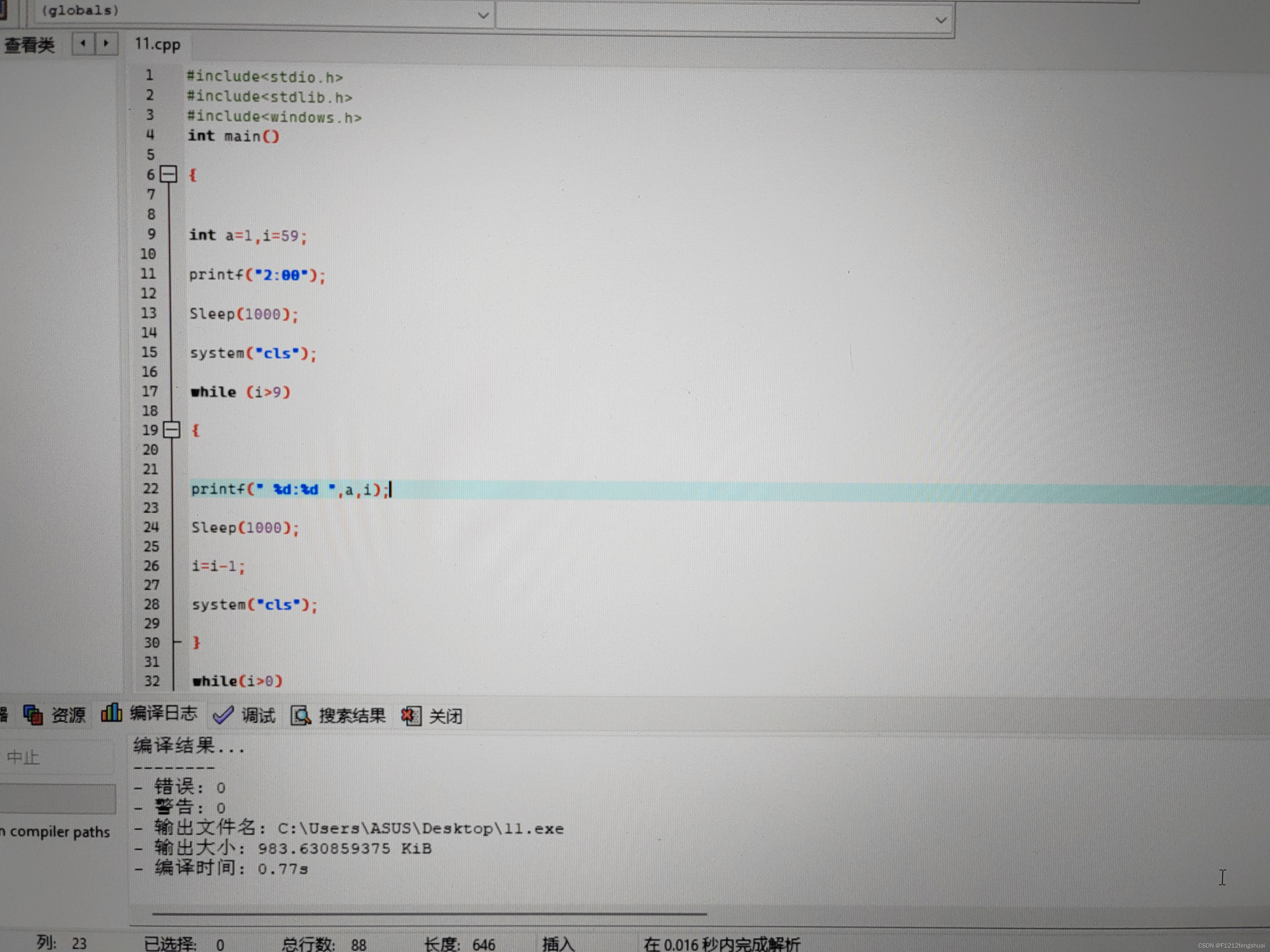Open the 搜索结果 search results tab

point(352,716)
